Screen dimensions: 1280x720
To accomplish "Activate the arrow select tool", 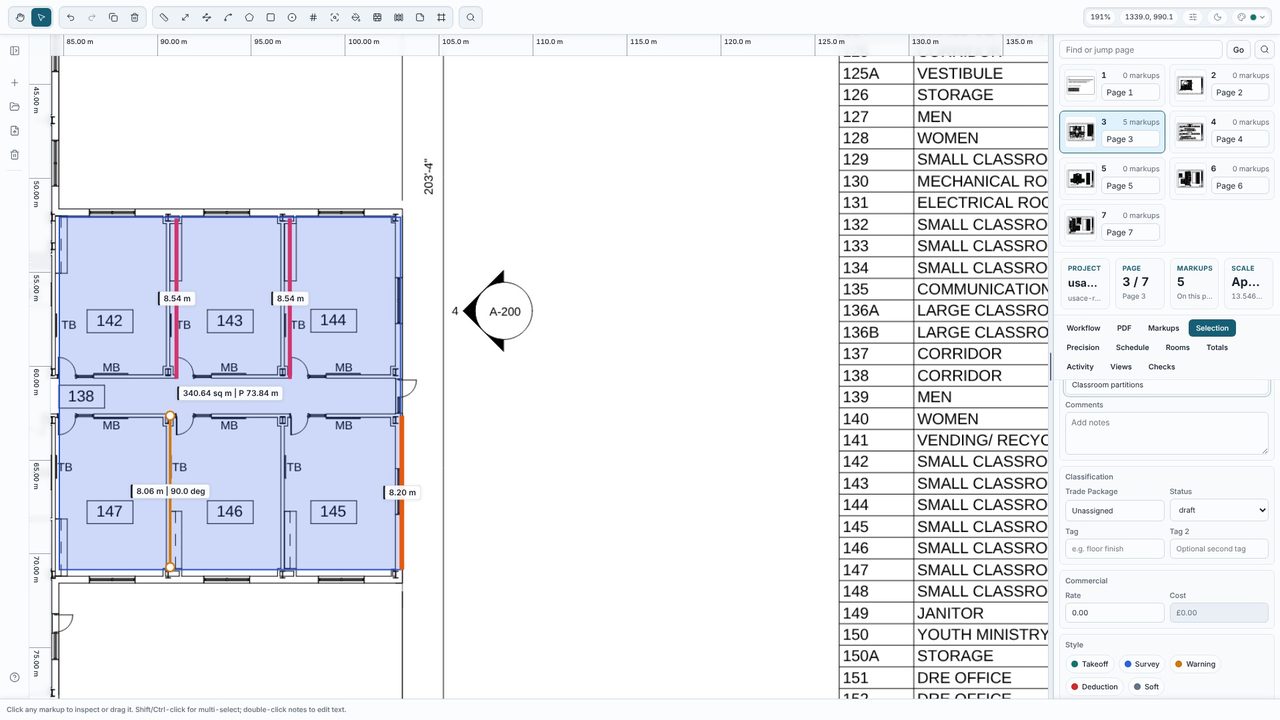I will click(x=41, y=17).
